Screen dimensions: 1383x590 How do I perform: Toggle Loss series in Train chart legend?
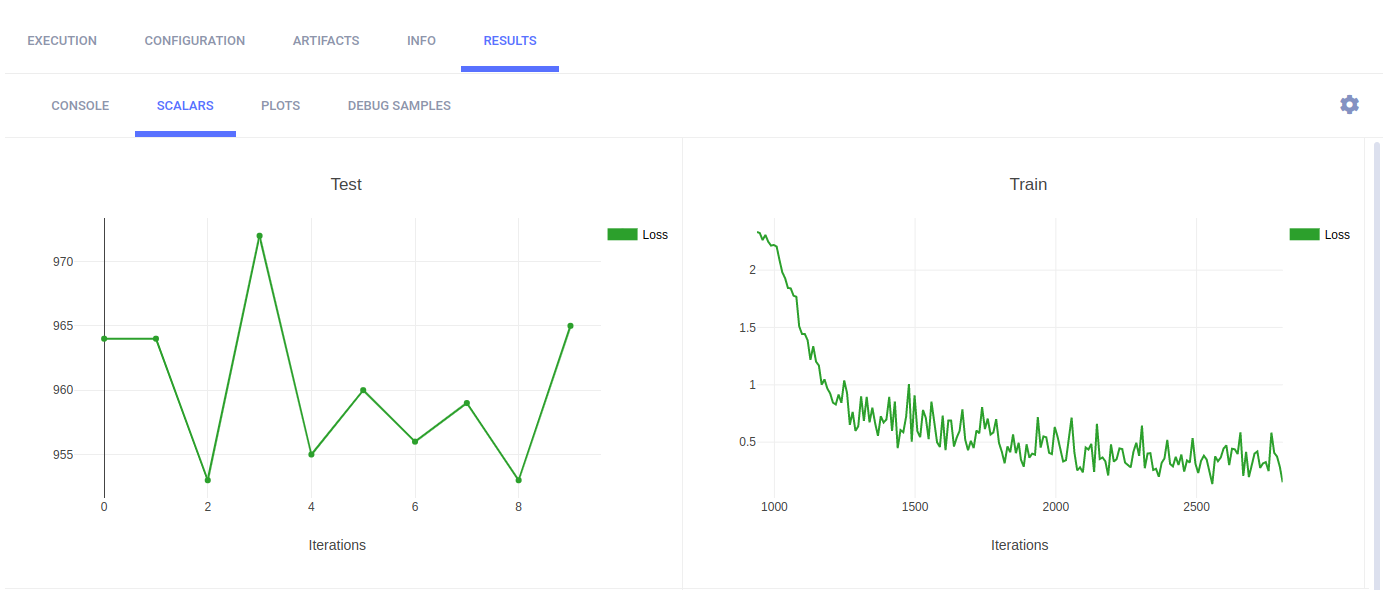pyautogui.click(x=1336, y=235)
